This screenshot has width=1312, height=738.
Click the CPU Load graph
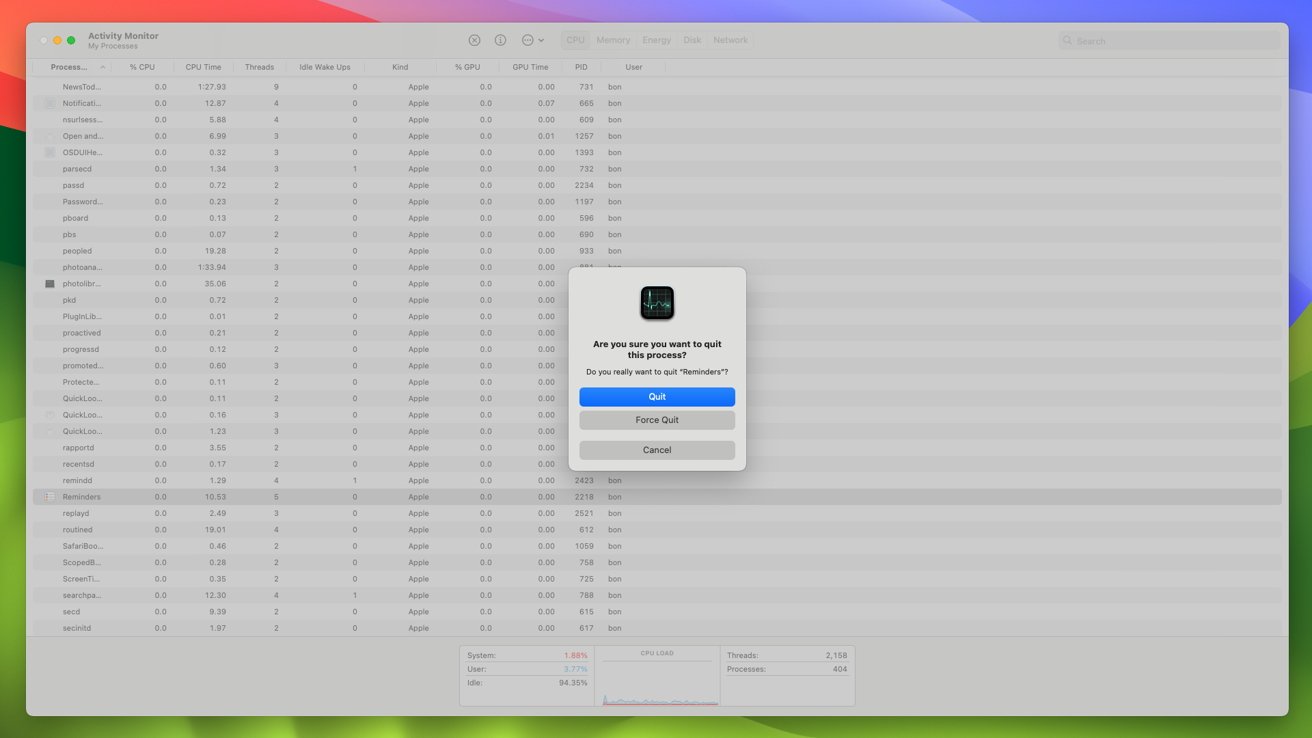(x=657, y=680)
